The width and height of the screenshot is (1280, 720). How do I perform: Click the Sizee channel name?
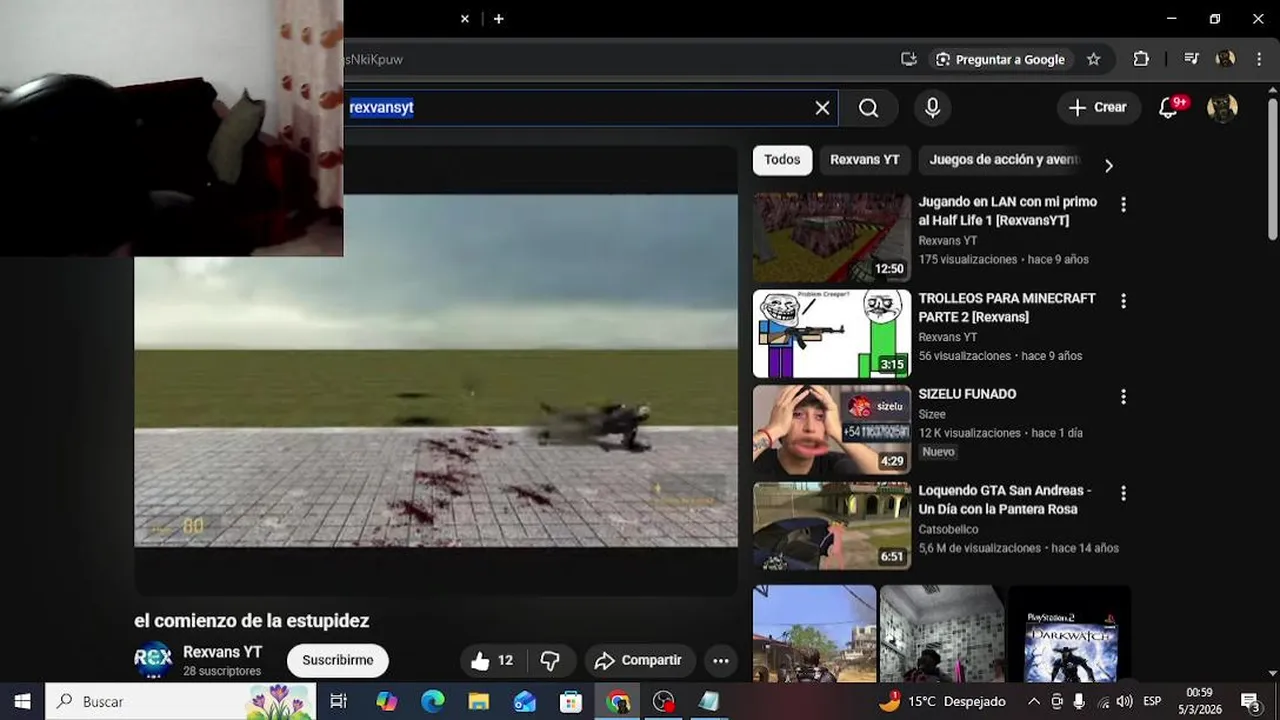[x=932, y=414]
